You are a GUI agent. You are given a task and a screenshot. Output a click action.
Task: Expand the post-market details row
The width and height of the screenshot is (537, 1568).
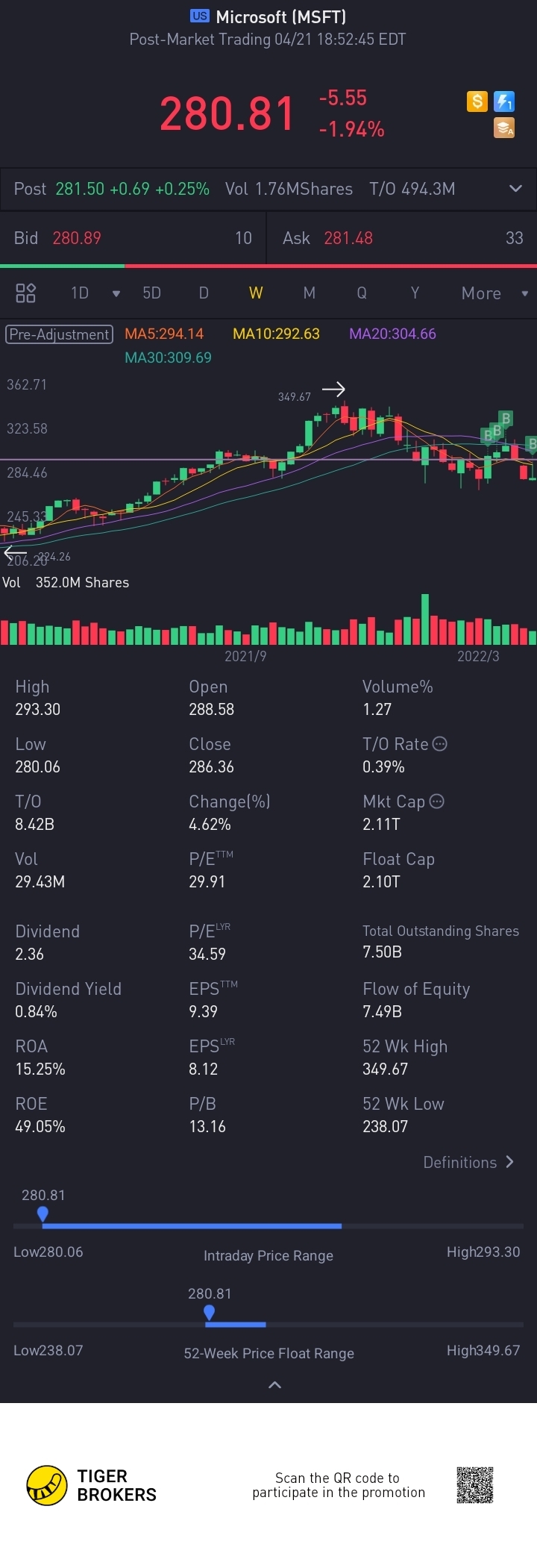[515, 189]
